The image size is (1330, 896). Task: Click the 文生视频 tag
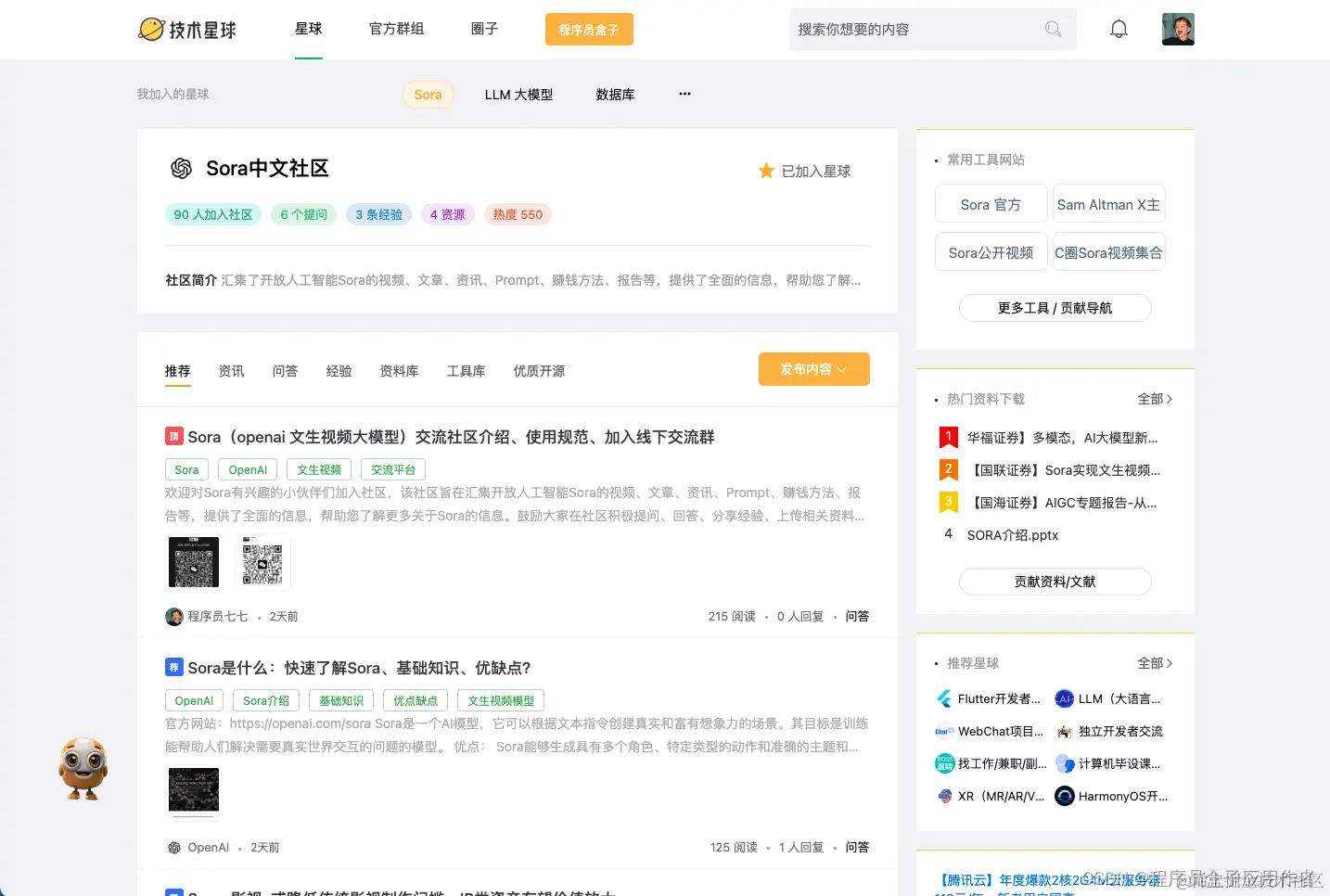(319, 469)
